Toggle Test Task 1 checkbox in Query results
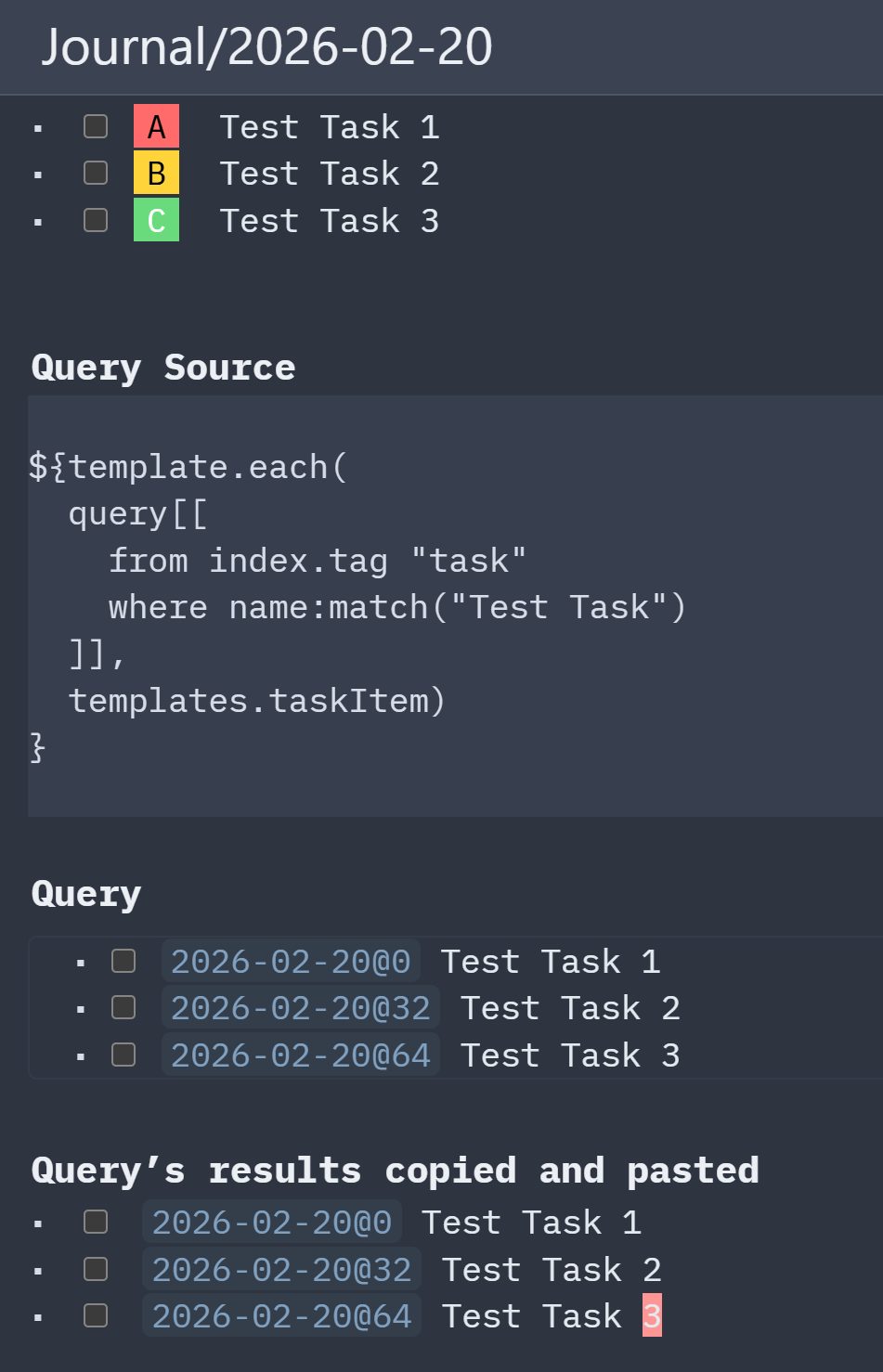 click(123, 961)
